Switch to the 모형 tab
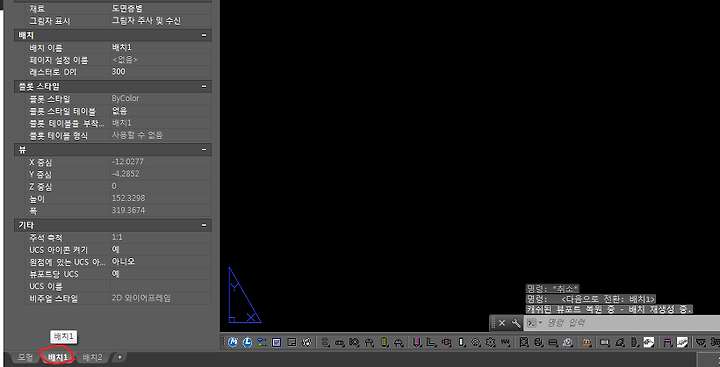 point(25,357)
